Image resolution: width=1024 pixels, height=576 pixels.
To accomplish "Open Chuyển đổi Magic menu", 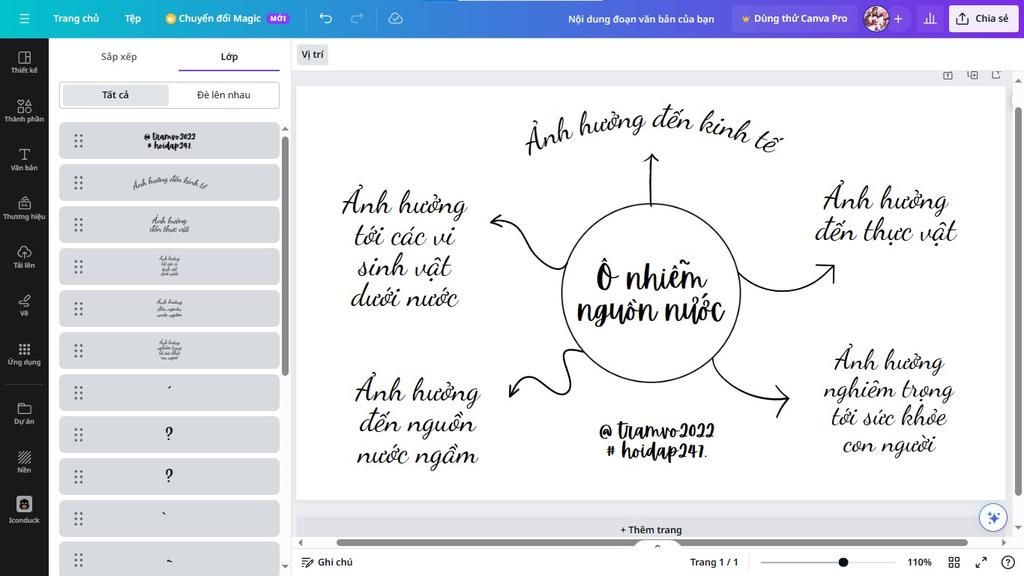I will click(226, 18).
